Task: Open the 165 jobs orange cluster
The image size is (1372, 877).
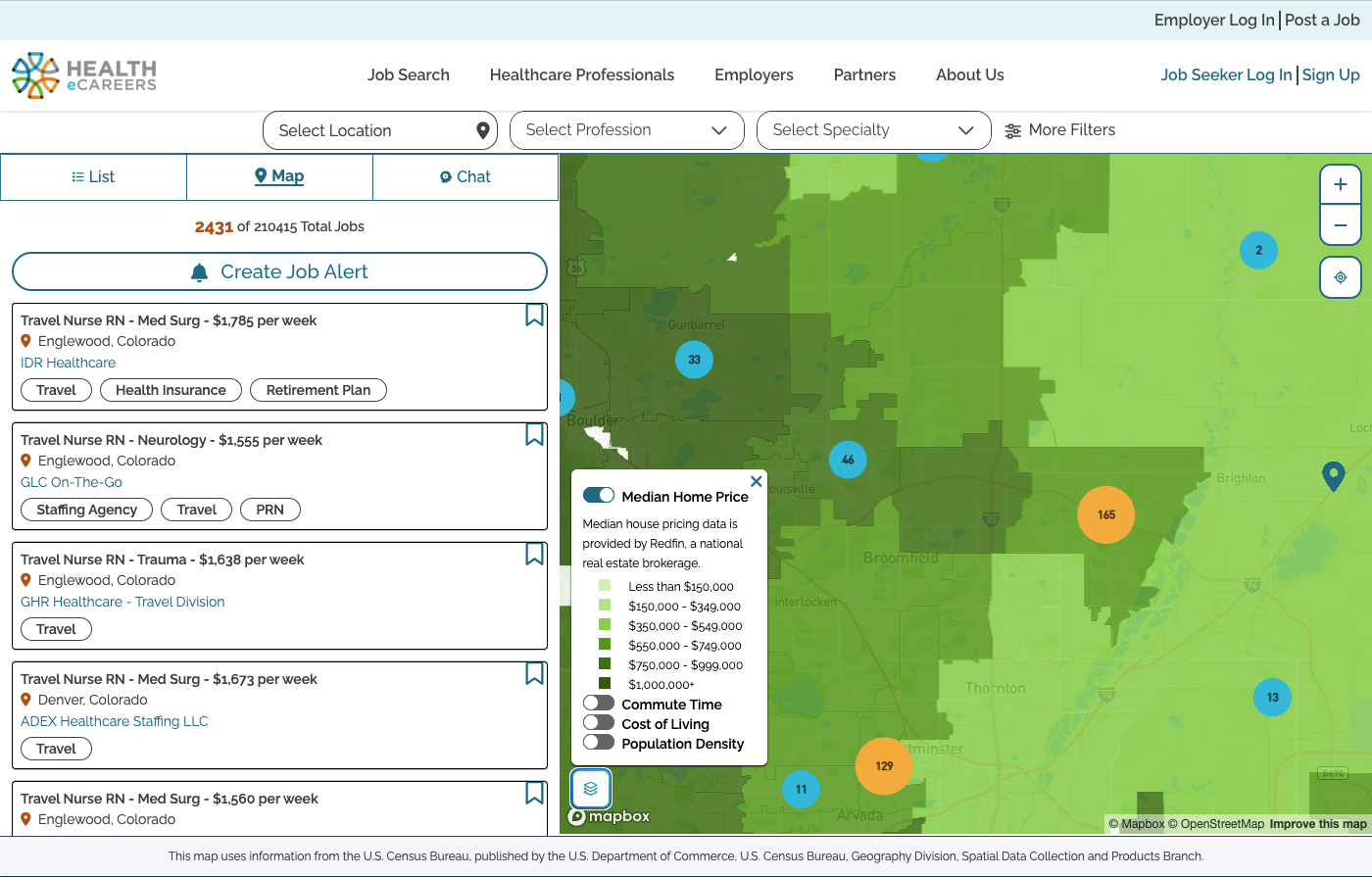Action: (x=1106, y=514)
